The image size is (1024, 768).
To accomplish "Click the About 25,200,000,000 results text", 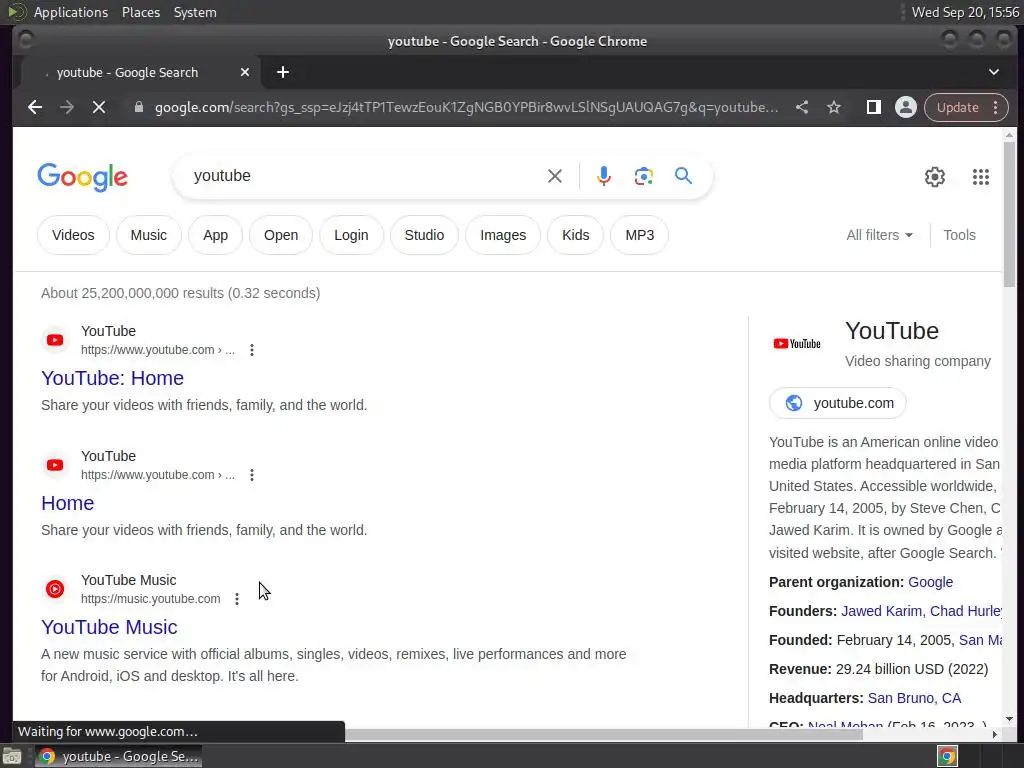I will [180, 293].
